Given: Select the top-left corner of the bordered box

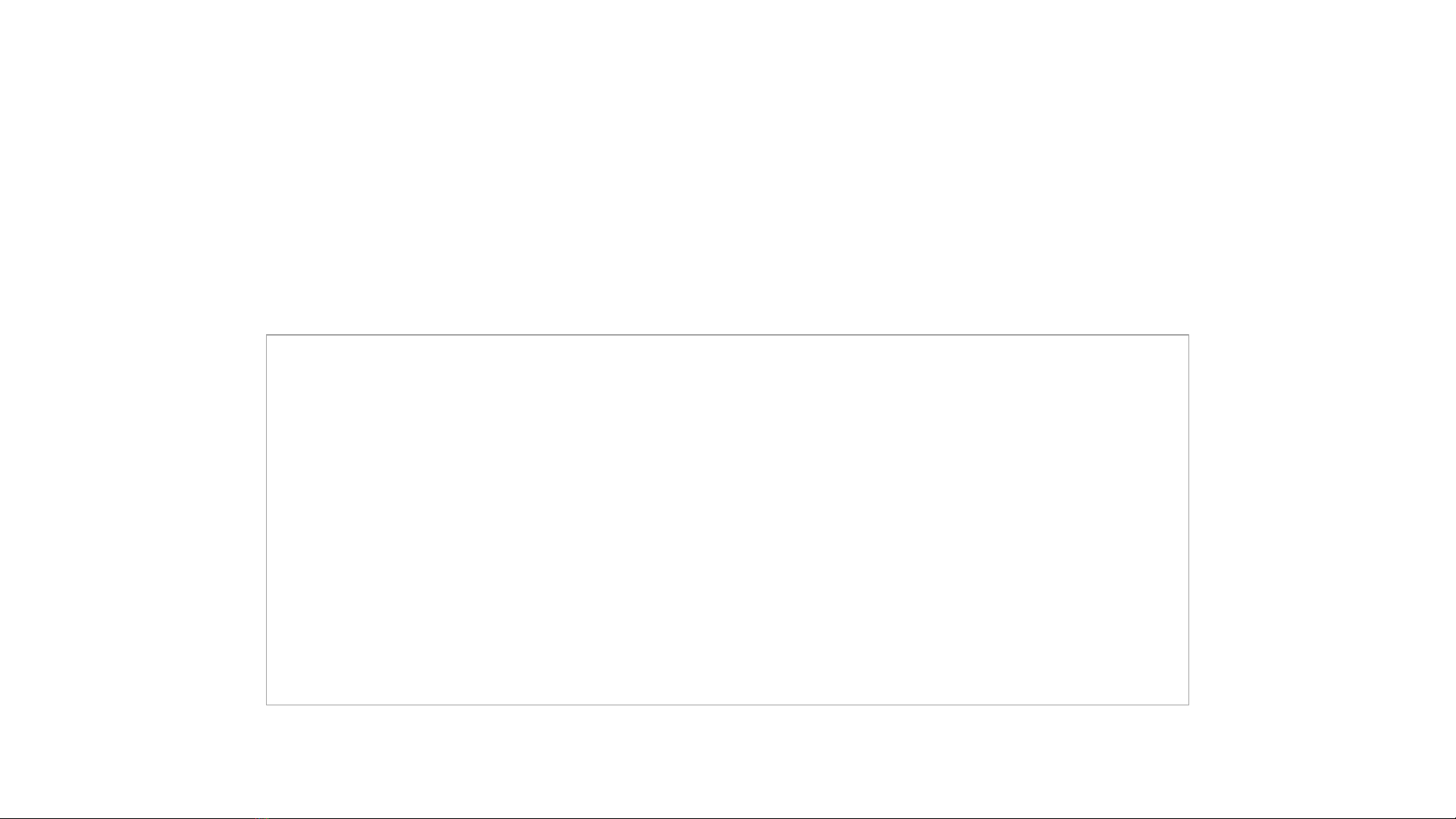Looking at the screenshot, I should coord(267,335).
